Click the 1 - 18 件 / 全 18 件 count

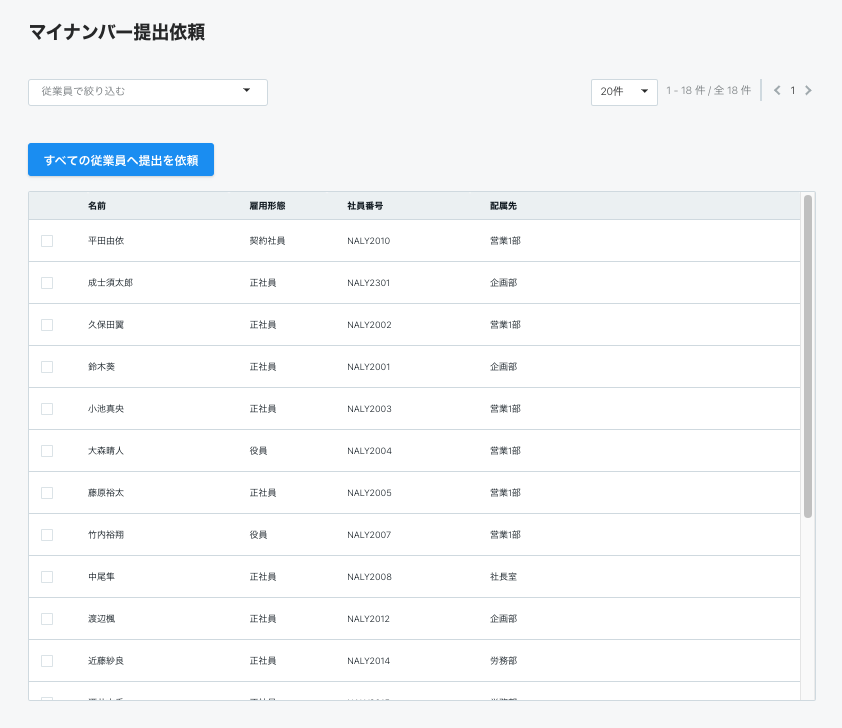(708, 91)
